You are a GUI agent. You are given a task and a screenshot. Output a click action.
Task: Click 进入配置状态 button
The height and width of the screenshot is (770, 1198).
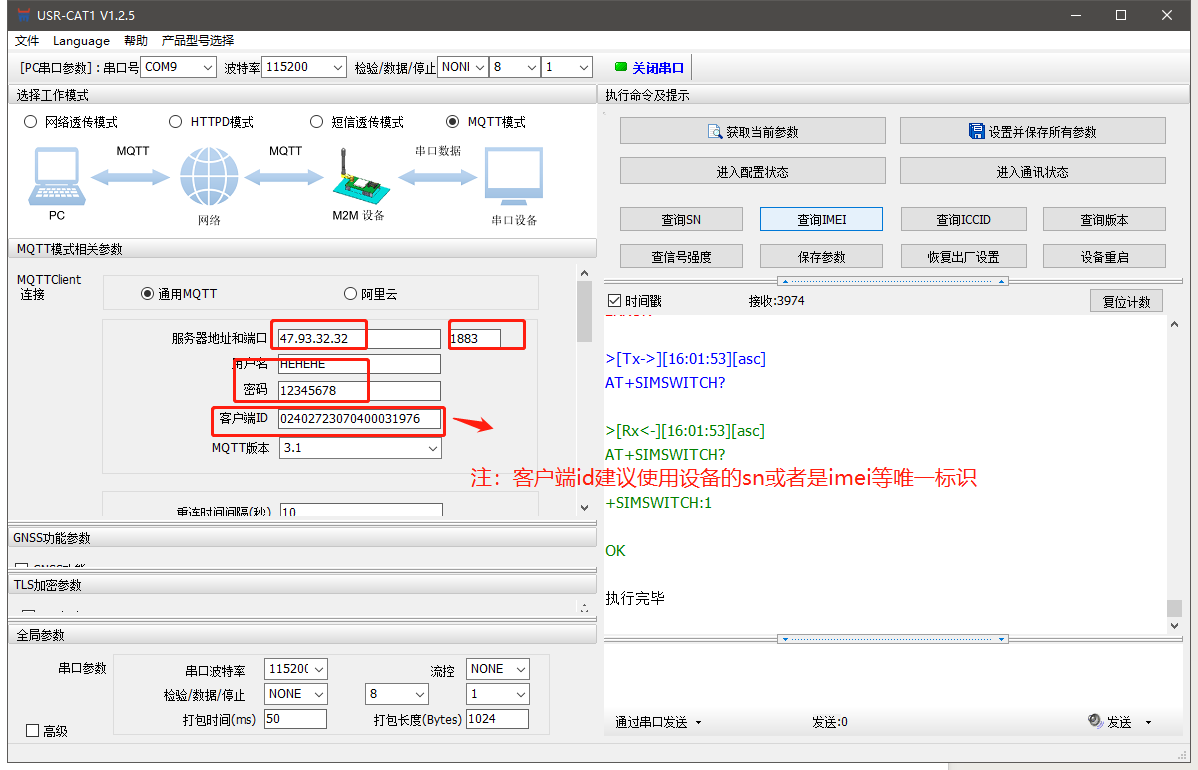[753, 171]
